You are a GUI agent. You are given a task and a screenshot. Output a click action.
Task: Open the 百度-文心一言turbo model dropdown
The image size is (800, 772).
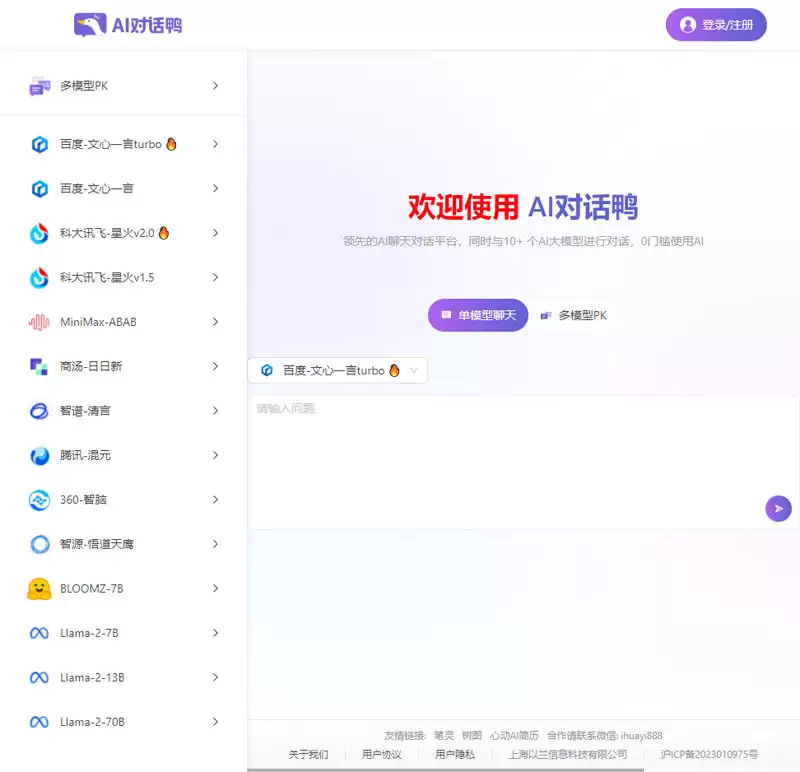pyautogui.click(x=337, y=370)
